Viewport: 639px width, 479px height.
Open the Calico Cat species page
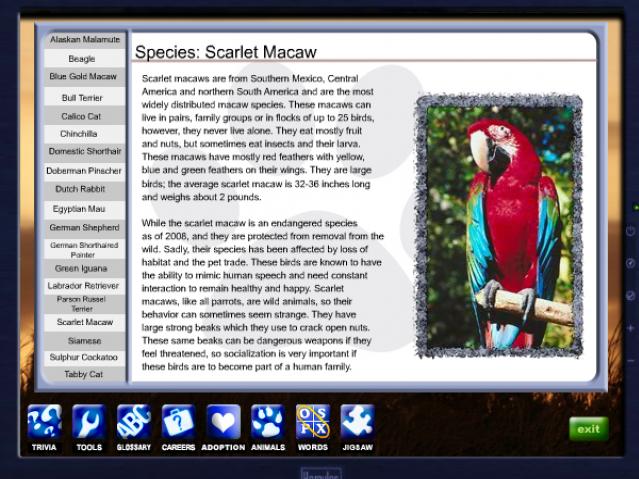[x=84, y=116]
